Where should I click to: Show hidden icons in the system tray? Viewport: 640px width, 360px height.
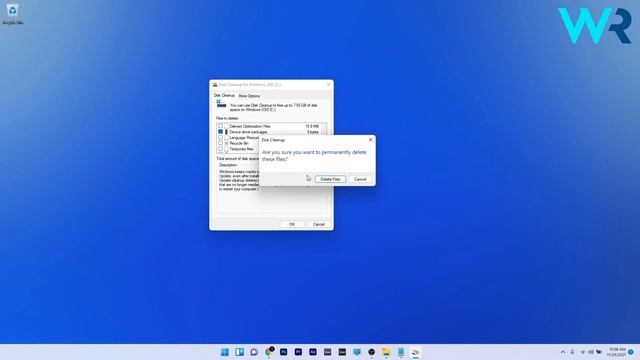(x=563, y=352)
